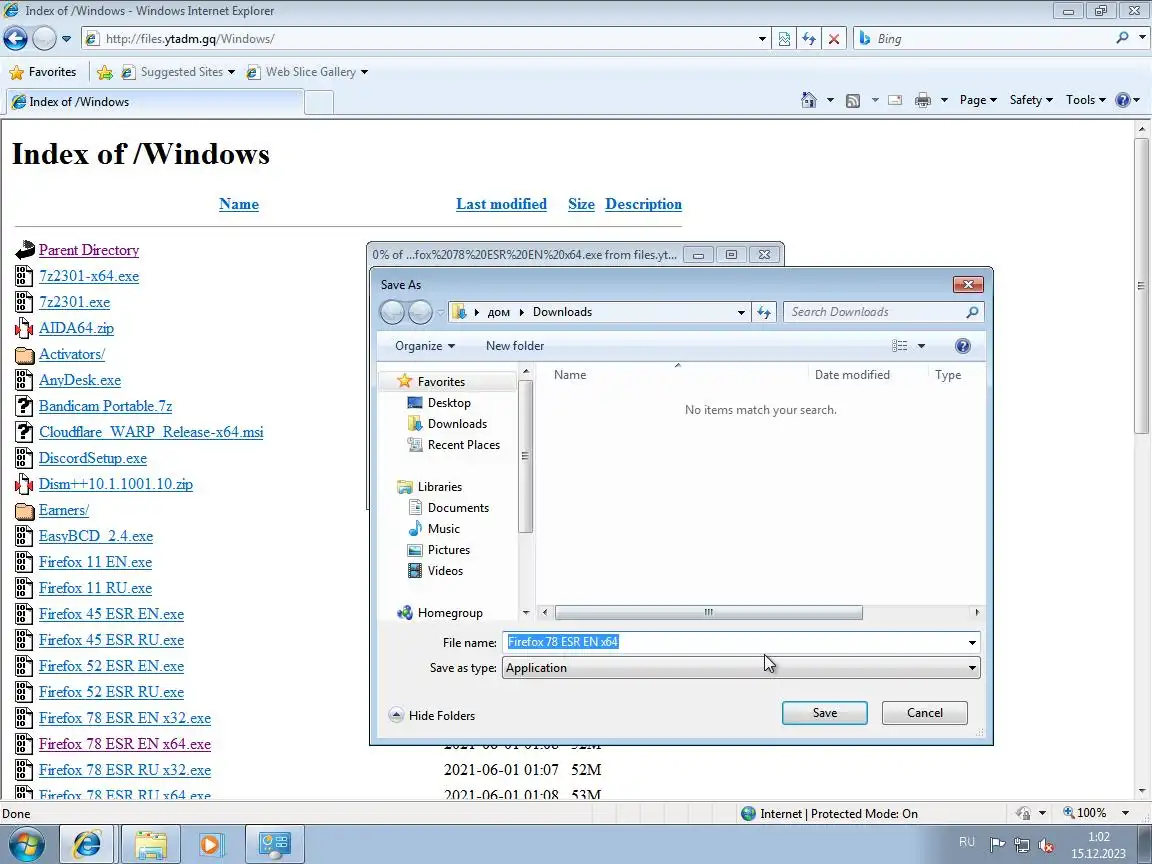Image resolution: width=1152 pixels, height=864 pixels.
Task: Click Action Center flag in system tray
Action: pyautogui.click(x=997, y=845)
